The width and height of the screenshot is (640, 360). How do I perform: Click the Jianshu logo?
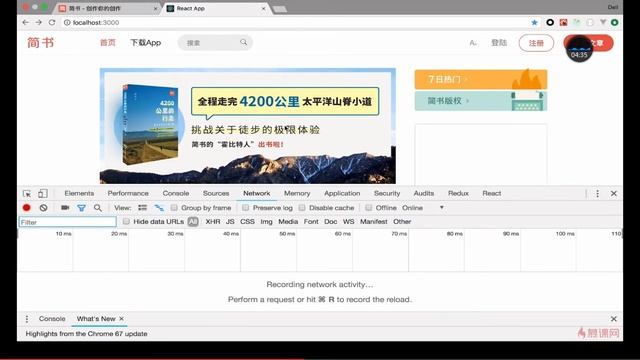click(40, 42)
